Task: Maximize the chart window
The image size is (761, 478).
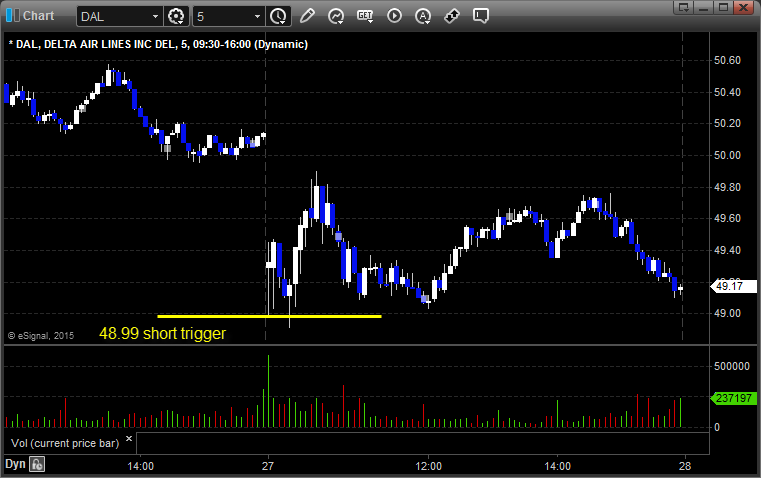Action: (723, 7)
